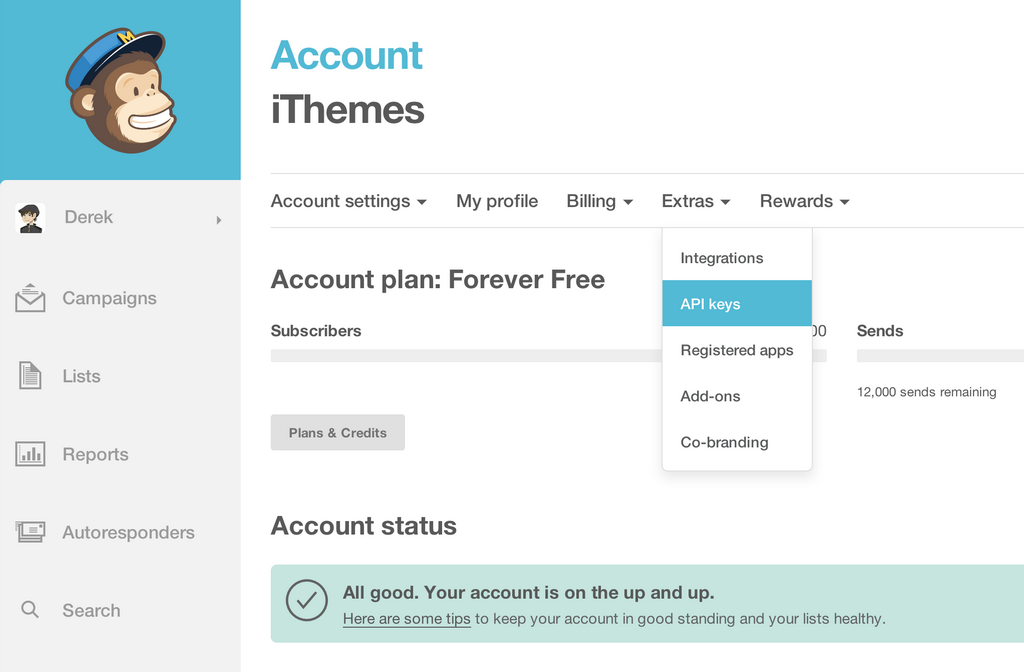Viewport: 1024px width, 672px height.
Task: Click the Lists document icon
Action: 30,376
